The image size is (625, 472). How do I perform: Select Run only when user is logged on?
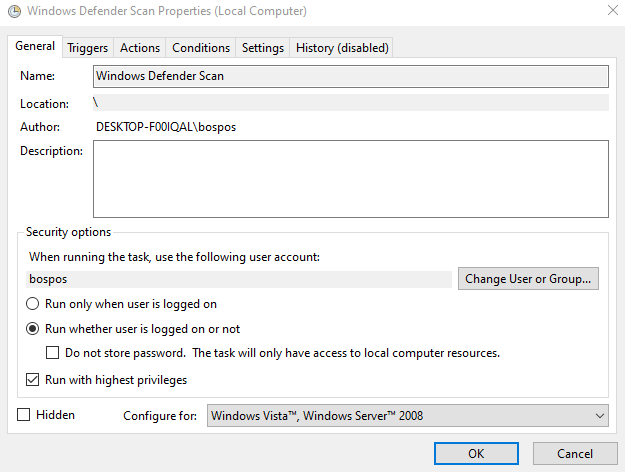click(121, 304)
